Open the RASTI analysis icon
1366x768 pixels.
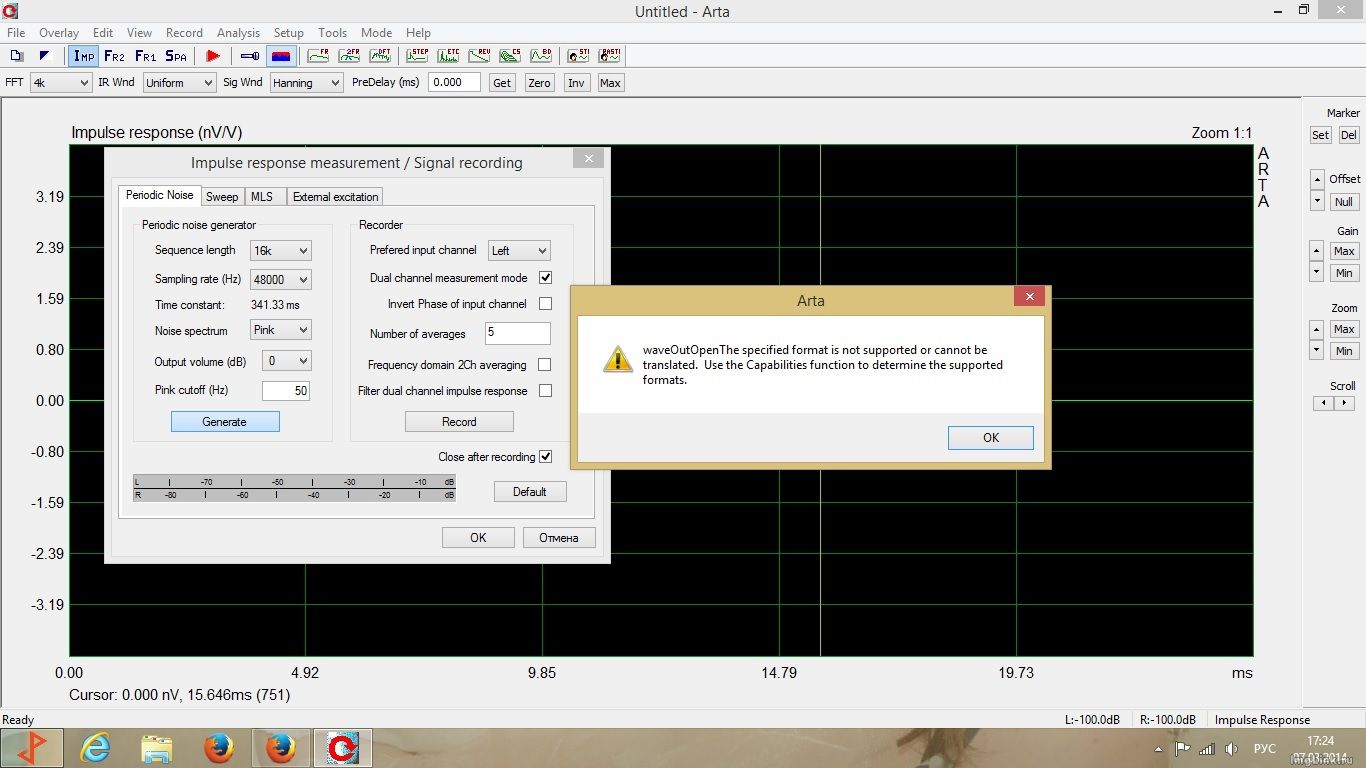[609, 56]
